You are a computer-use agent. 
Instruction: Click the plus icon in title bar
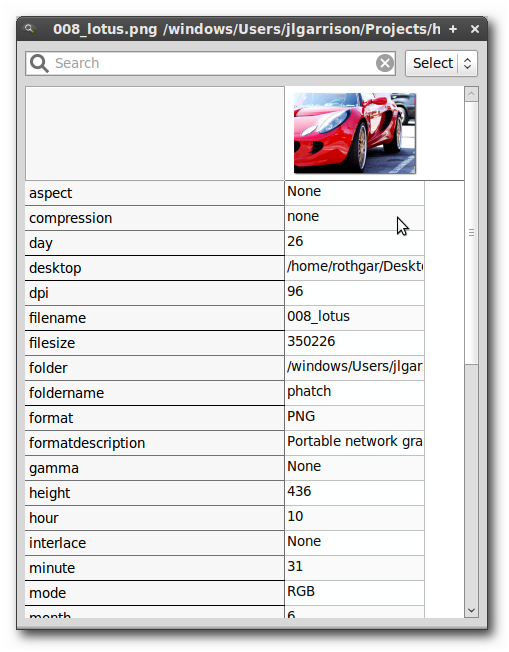[x=453, y=29]
